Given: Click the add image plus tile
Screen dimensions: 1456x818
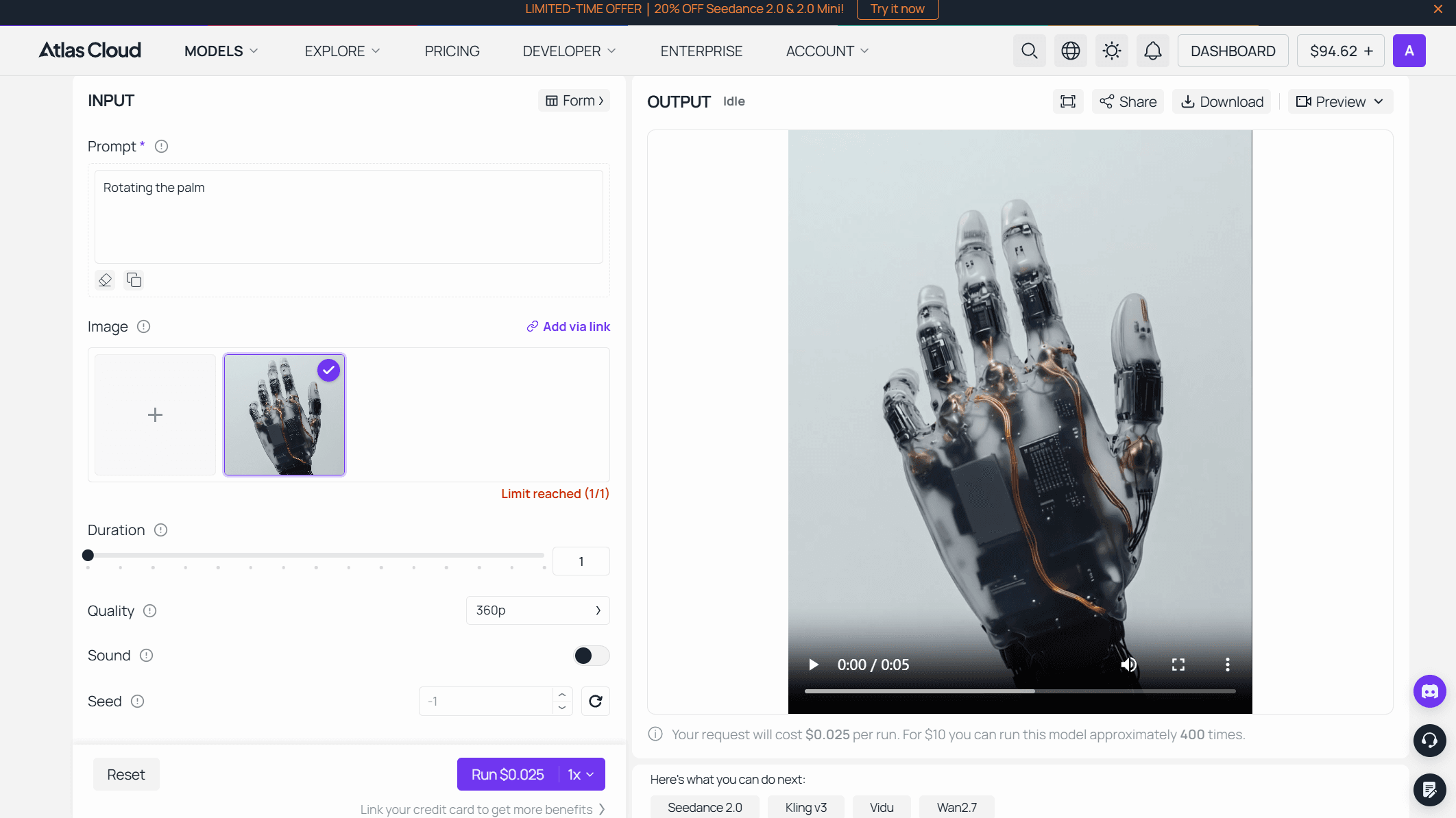Looking at the screenshot, I should 155,414.
